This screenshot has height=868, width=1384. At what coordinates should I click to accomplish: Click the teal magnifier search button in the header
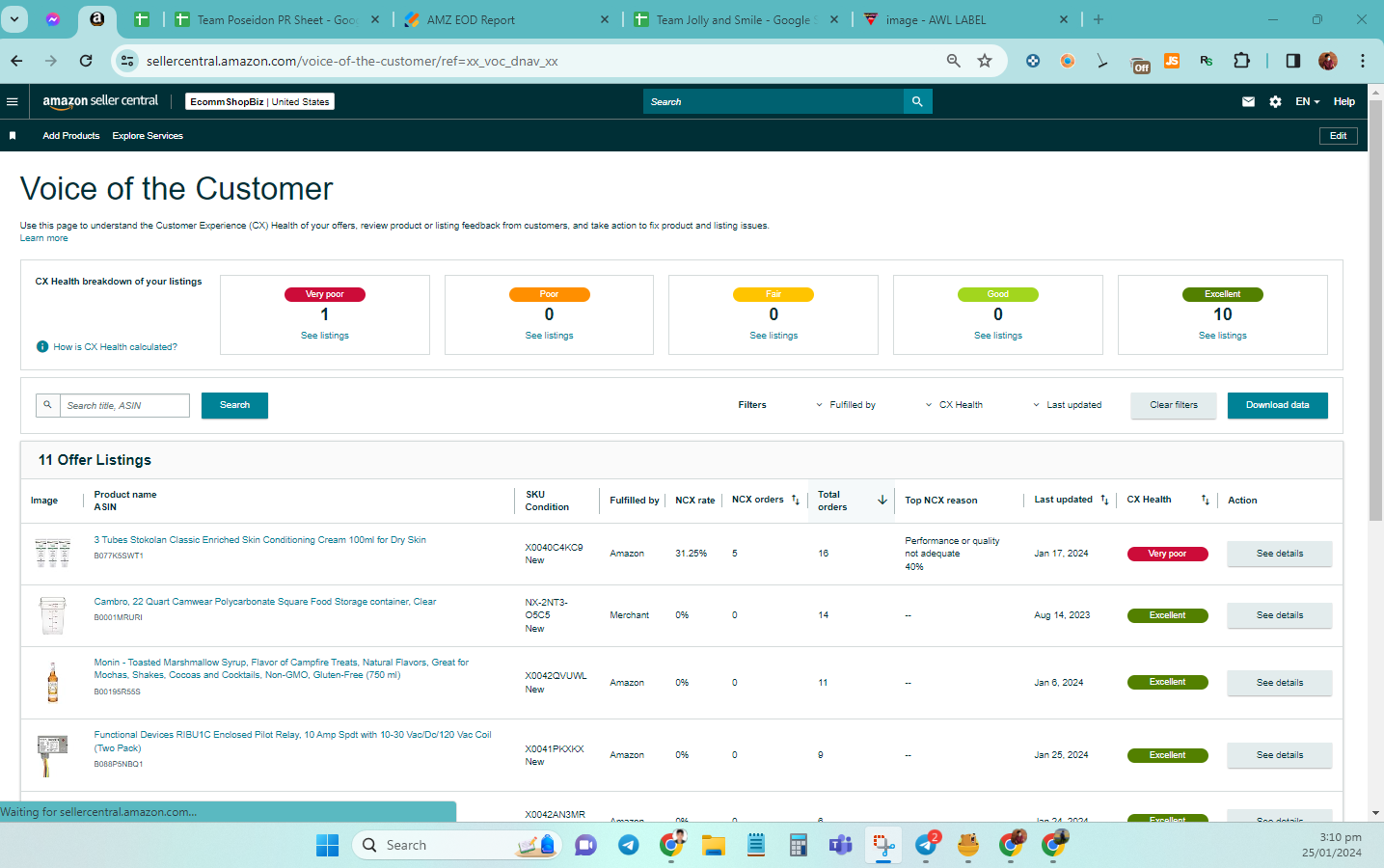coord(917,101)
